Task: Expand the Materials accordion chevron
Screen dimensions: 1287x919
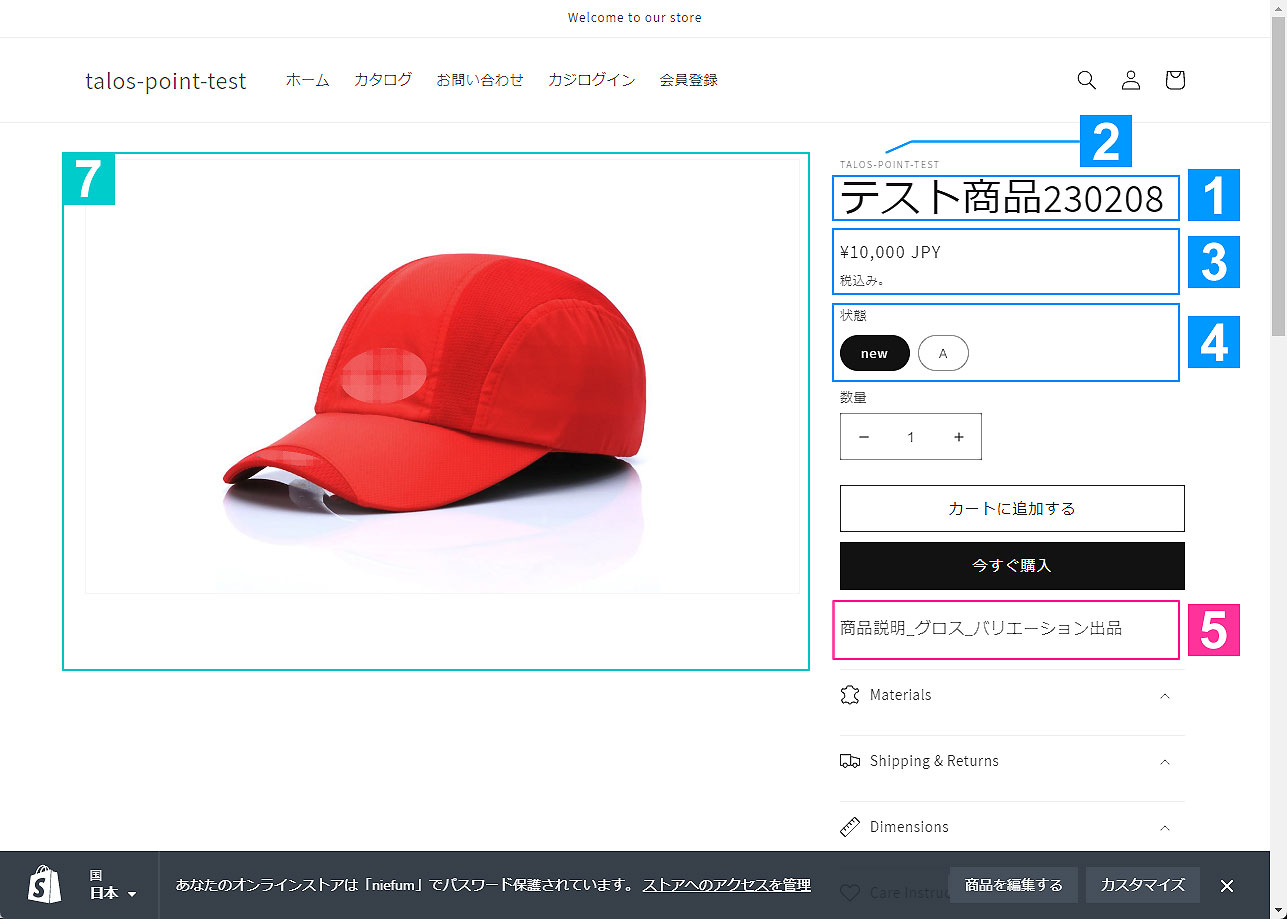Action: (1165, 696)
